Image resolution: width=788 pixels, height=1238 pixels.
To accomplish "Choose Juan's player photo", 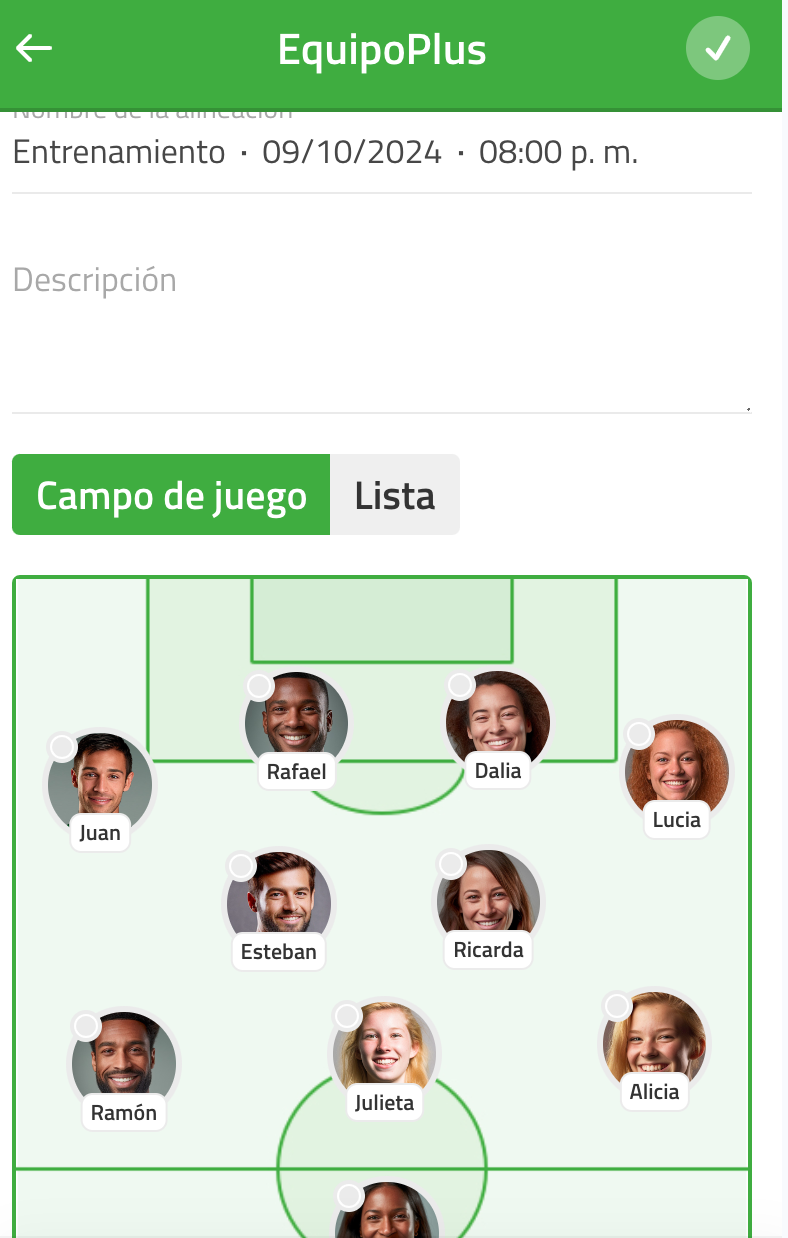I will tap(100, 784).
